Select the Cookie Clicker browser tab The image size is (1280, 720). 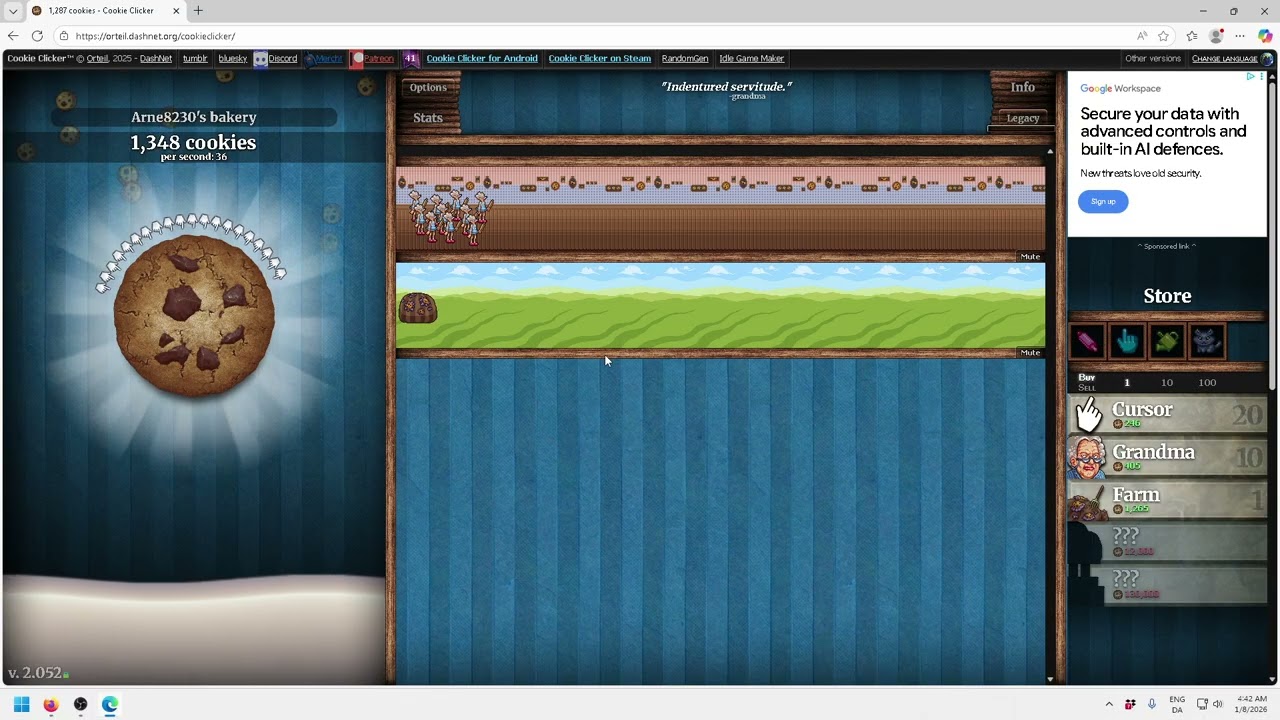tap(106, 11)
